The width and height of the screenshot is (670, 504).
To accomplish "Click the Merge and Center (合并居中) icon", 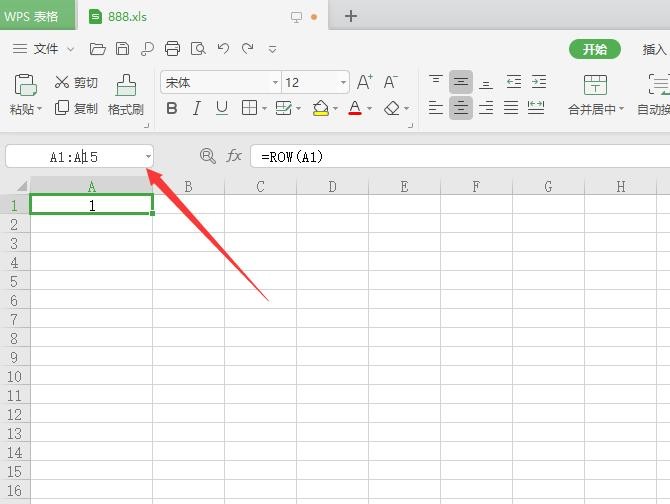I will [595, 85].
